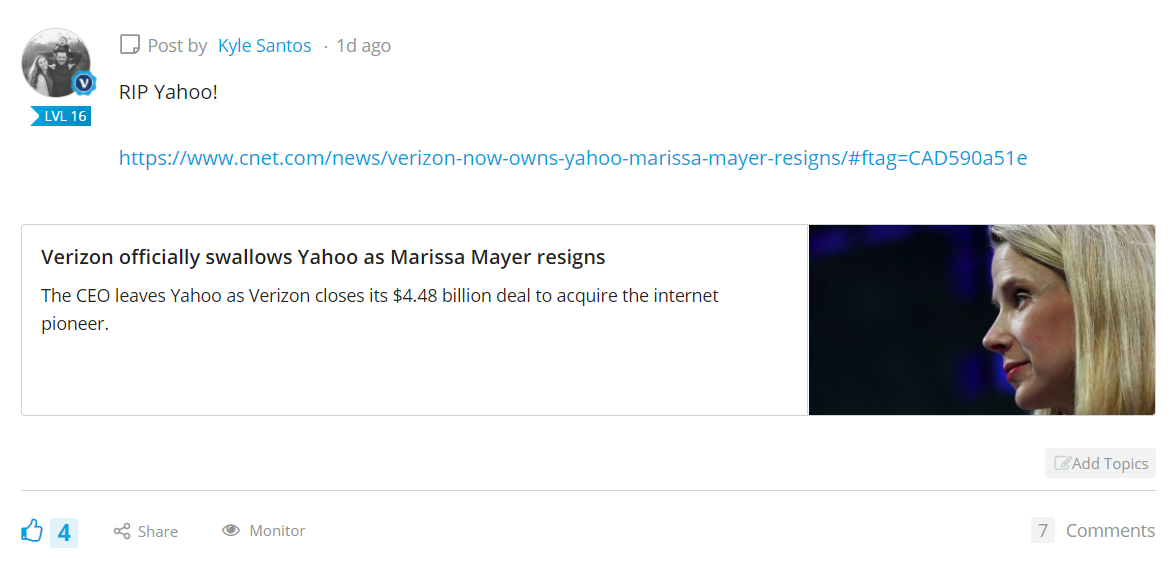Click the thumbs-up like icon
This screenshot has height=567, width=1176.
[32, 531]
